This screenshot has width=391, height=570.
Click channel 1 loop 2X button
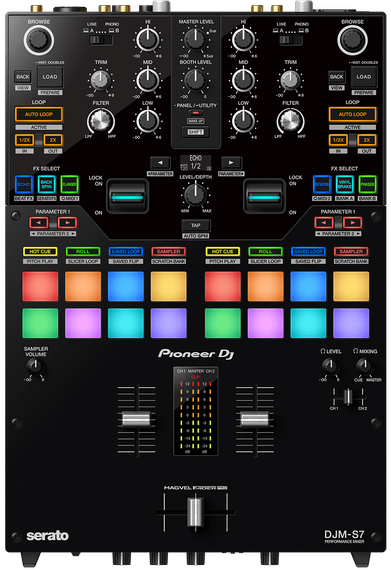[x=53, y=140]
